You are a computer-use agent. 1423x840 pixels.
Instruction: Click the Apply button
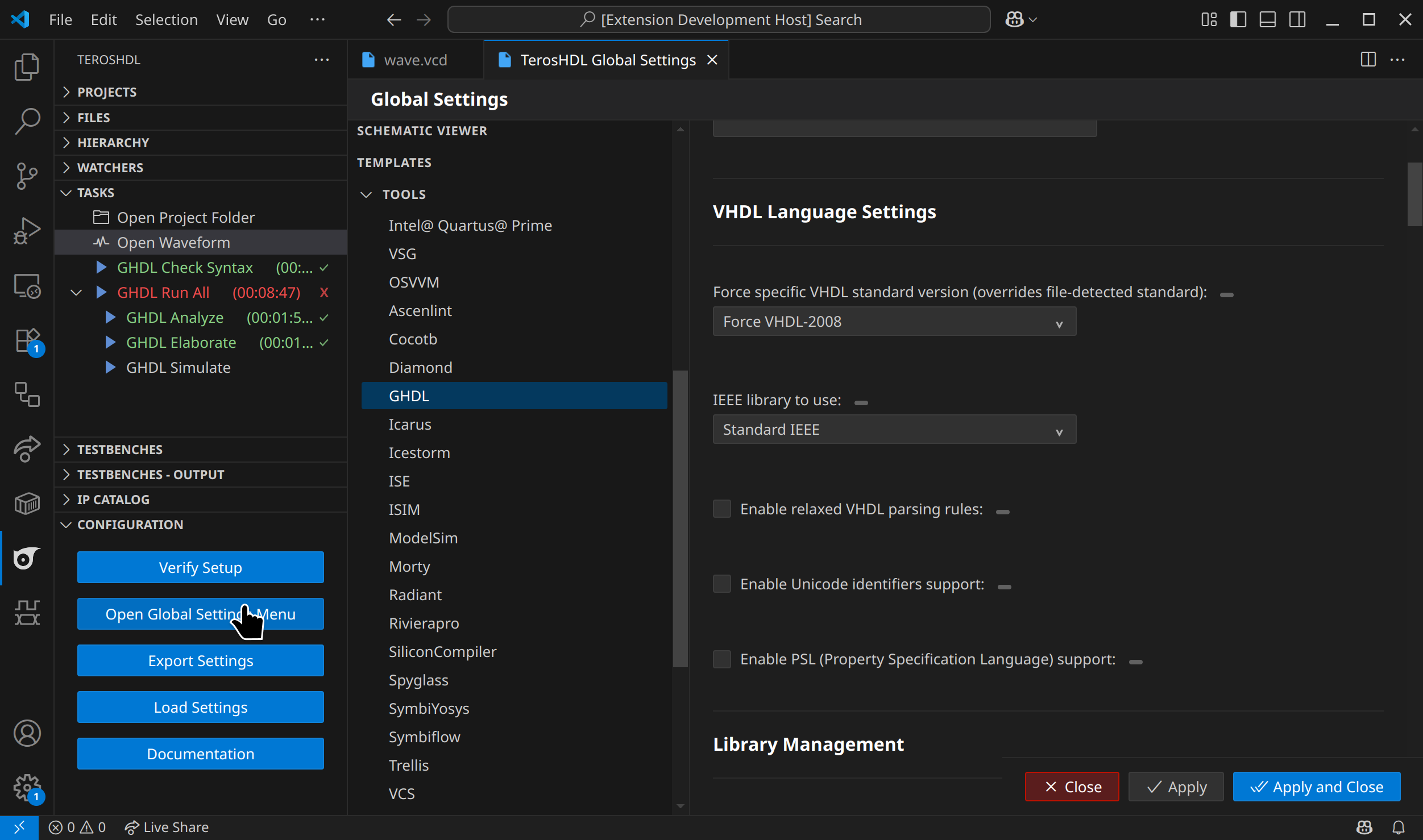pyautogui.click(x=1176, y=787)
